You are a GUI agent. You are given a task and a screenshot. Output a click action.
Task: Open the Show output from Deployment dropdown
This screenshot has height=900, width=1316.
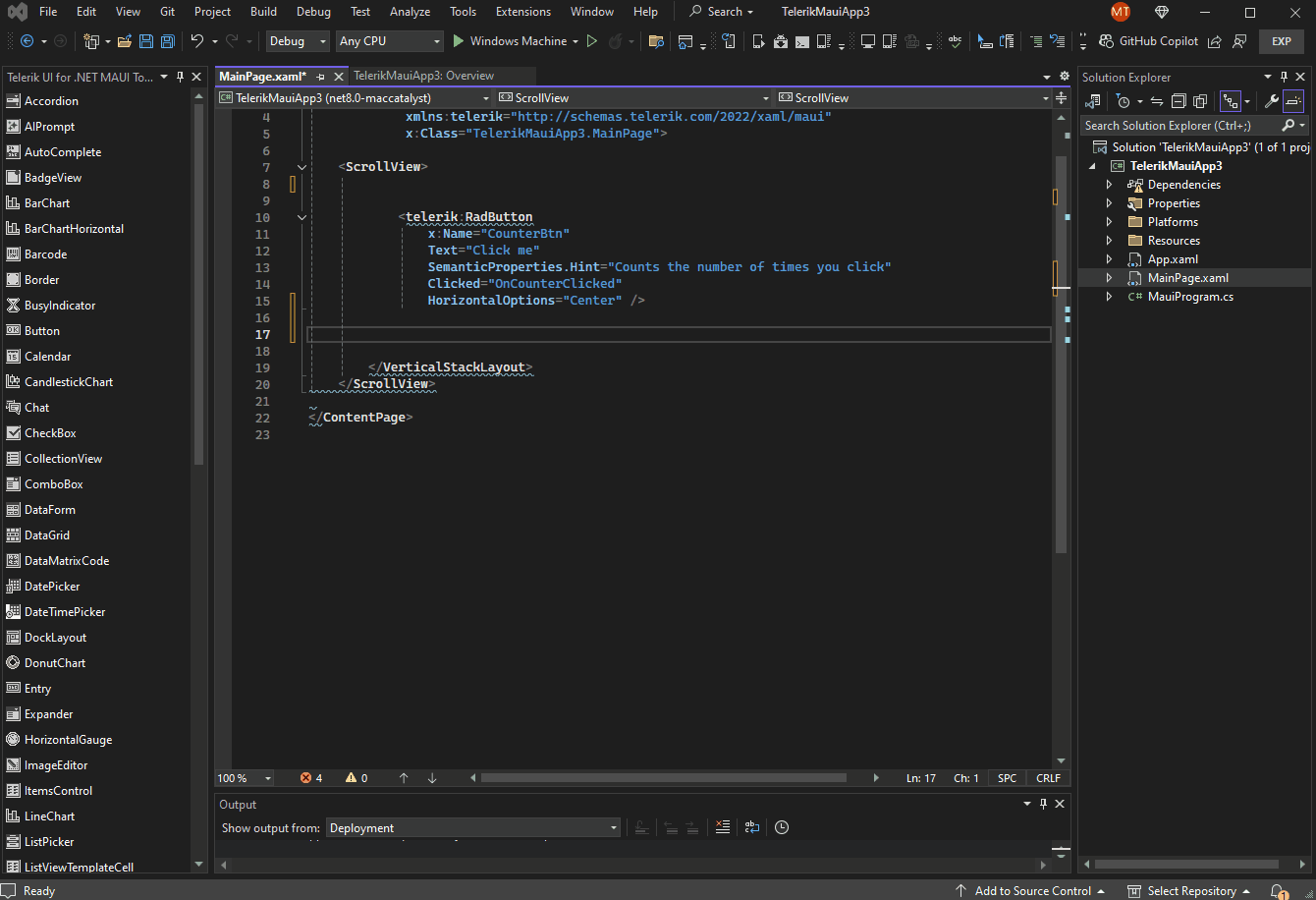[x=472, y=828]
